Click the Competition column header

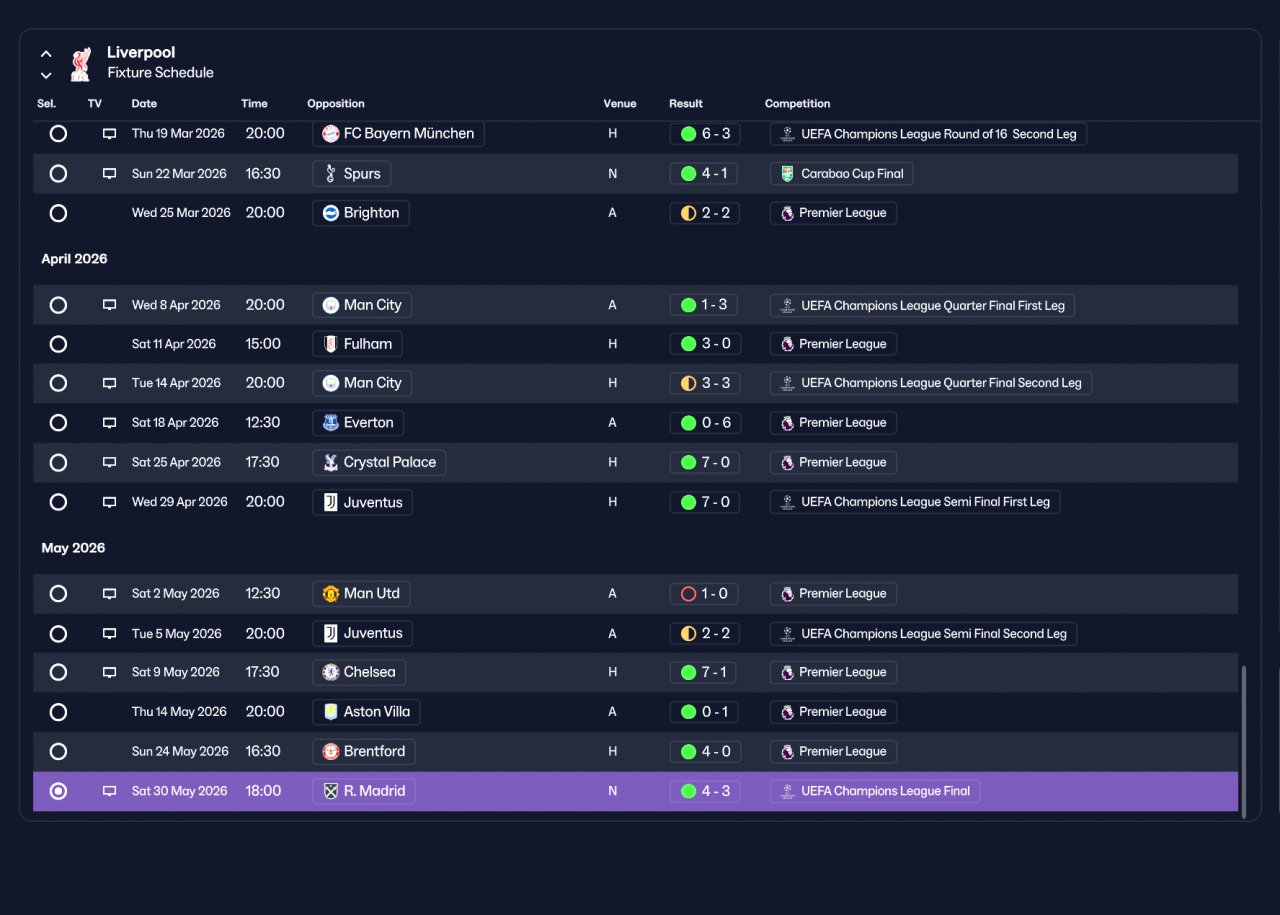(x=797, y=104)
